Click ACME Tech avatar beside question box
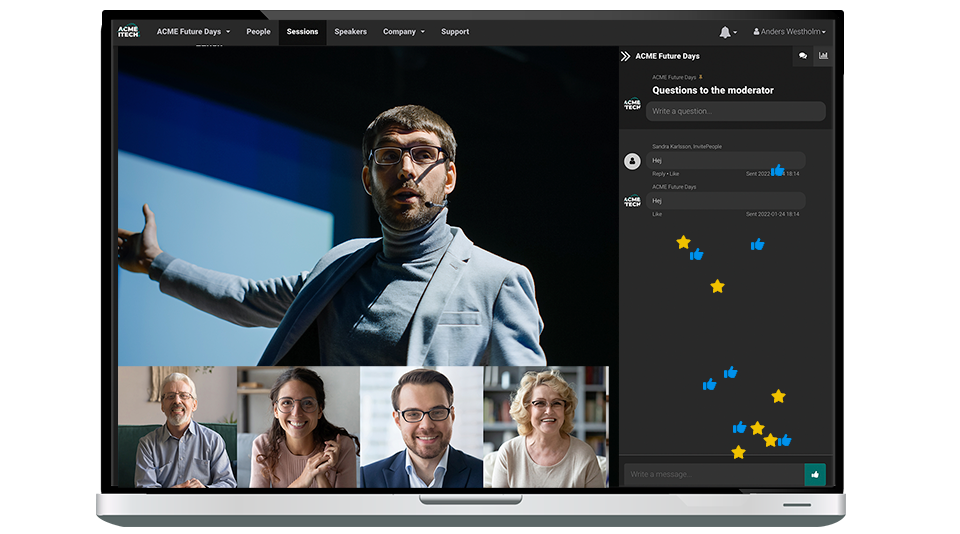This screenshot has height=534, width=960. (632, 105)
